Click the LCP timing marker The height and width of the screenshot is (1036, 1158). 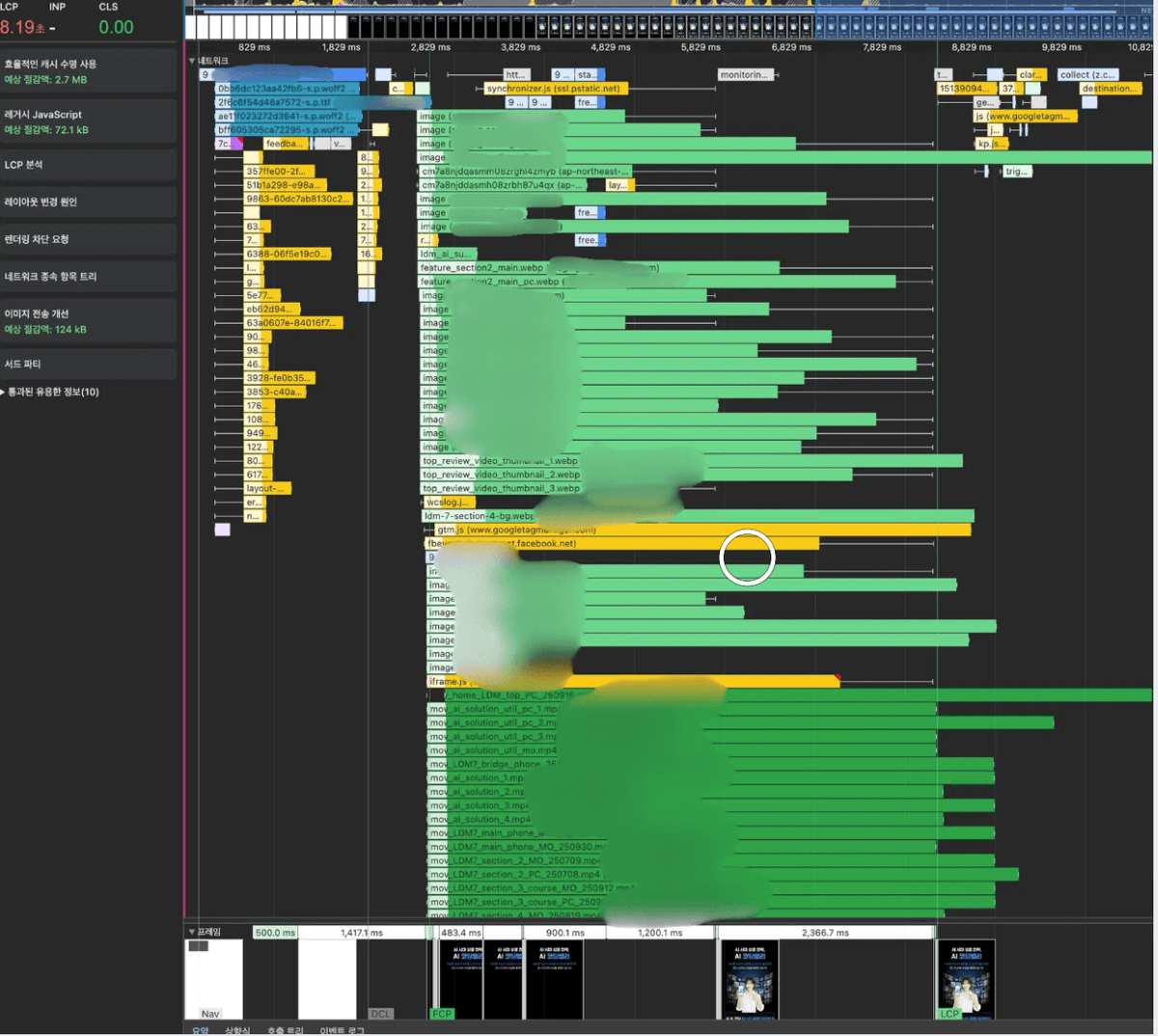tap(950, 1014)
